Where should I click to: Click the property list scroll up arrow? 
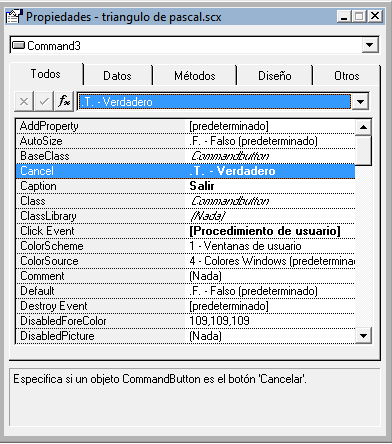(363, 127)
